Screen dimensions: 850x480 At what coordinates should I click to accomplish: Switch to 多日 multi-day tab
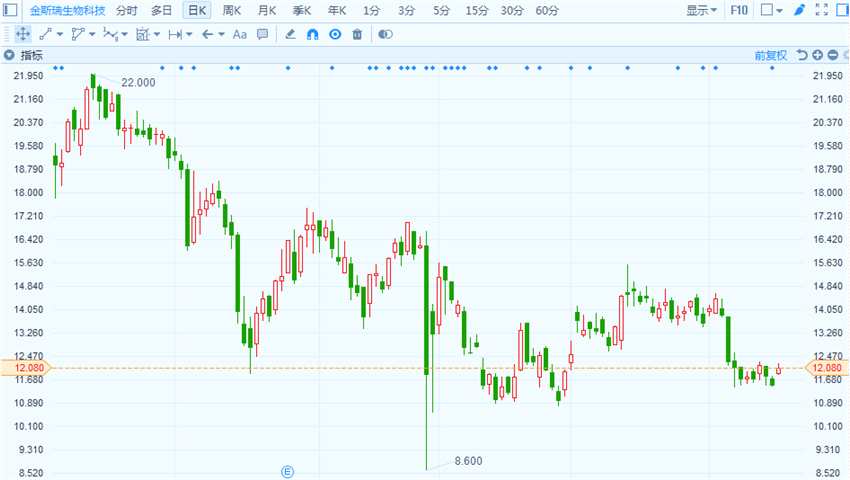tap(161, 10)
